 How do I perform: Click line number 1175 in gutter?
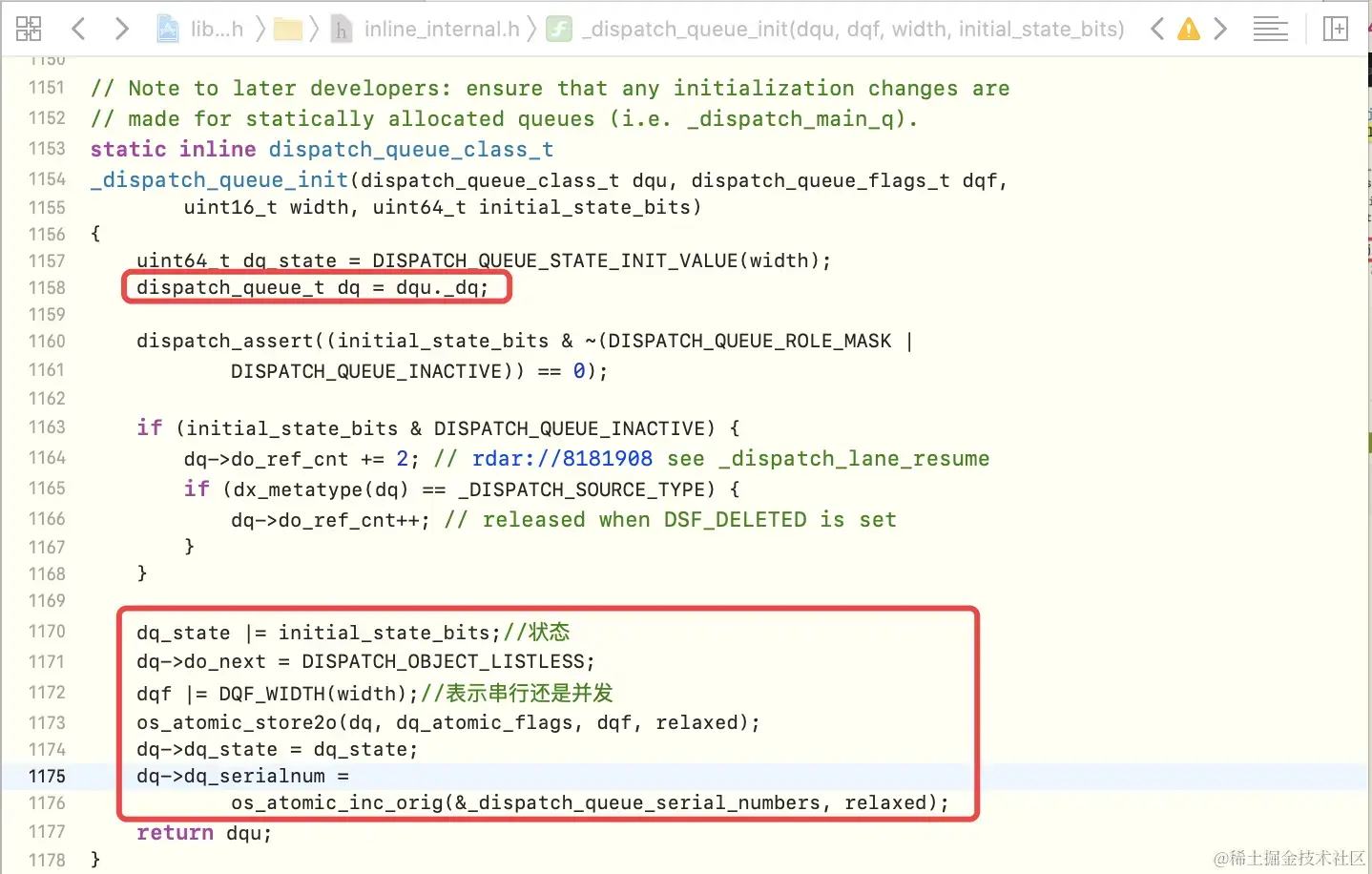click(47, 777)
